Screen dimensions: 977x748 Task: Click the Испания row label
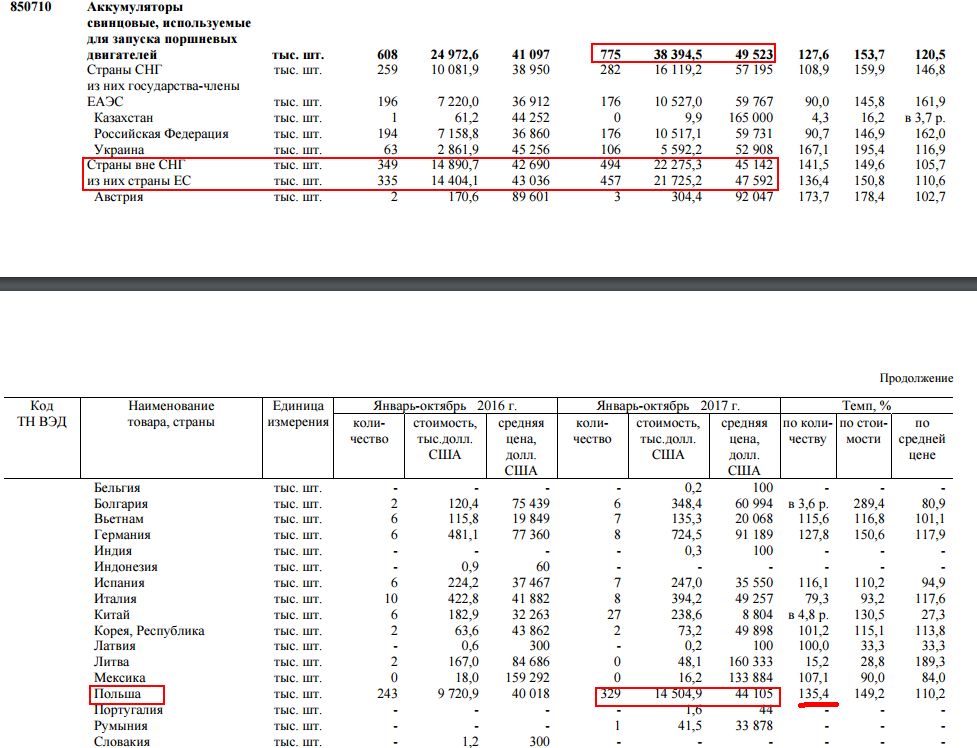[x=119, y=583]
